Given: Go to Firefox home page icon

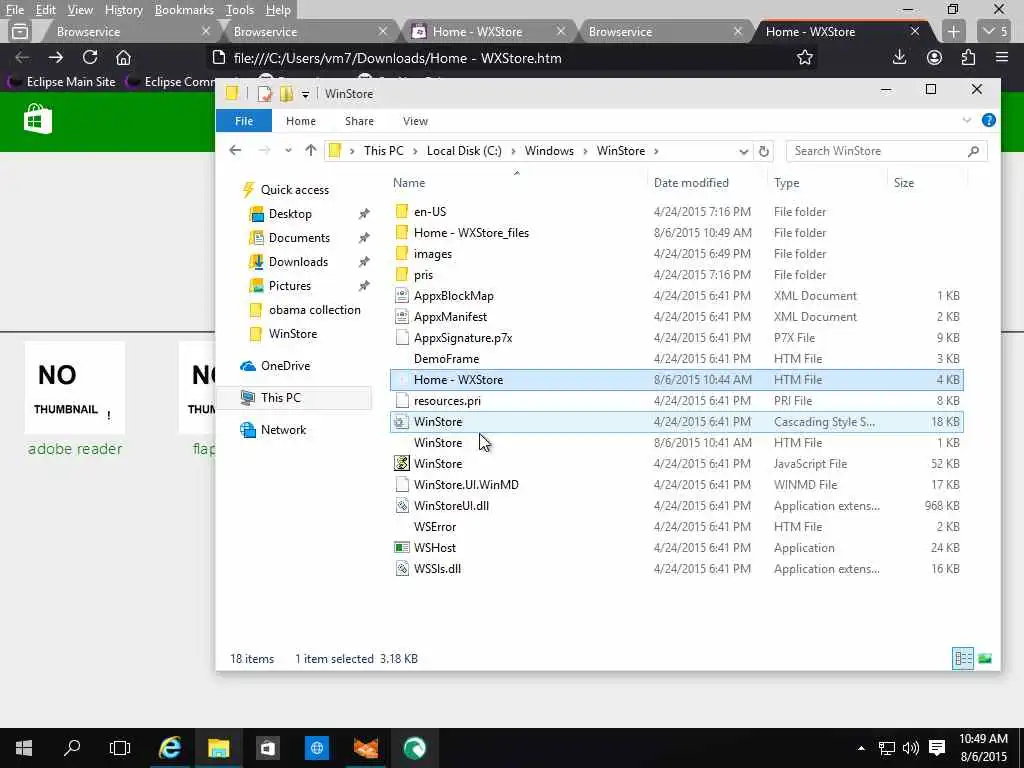Looking at the screenshot, I should click(x=123, y=57).
